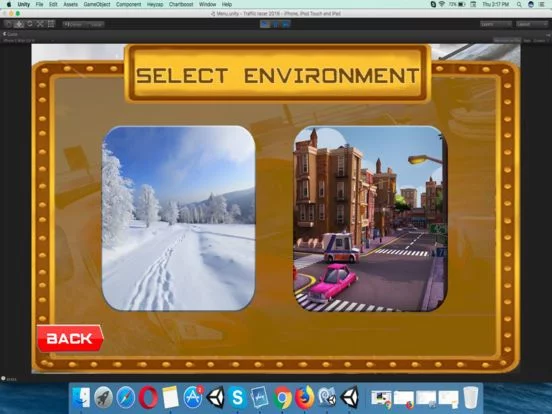Screen dimensions: 552x414
Task: Choose the snowy environment thumbnail
Action: tap(178, 218)
